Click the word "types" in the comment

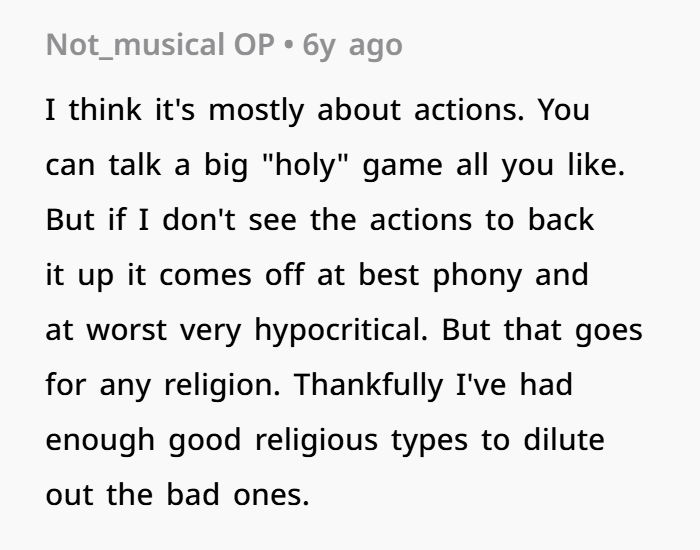tap(429, 442)
